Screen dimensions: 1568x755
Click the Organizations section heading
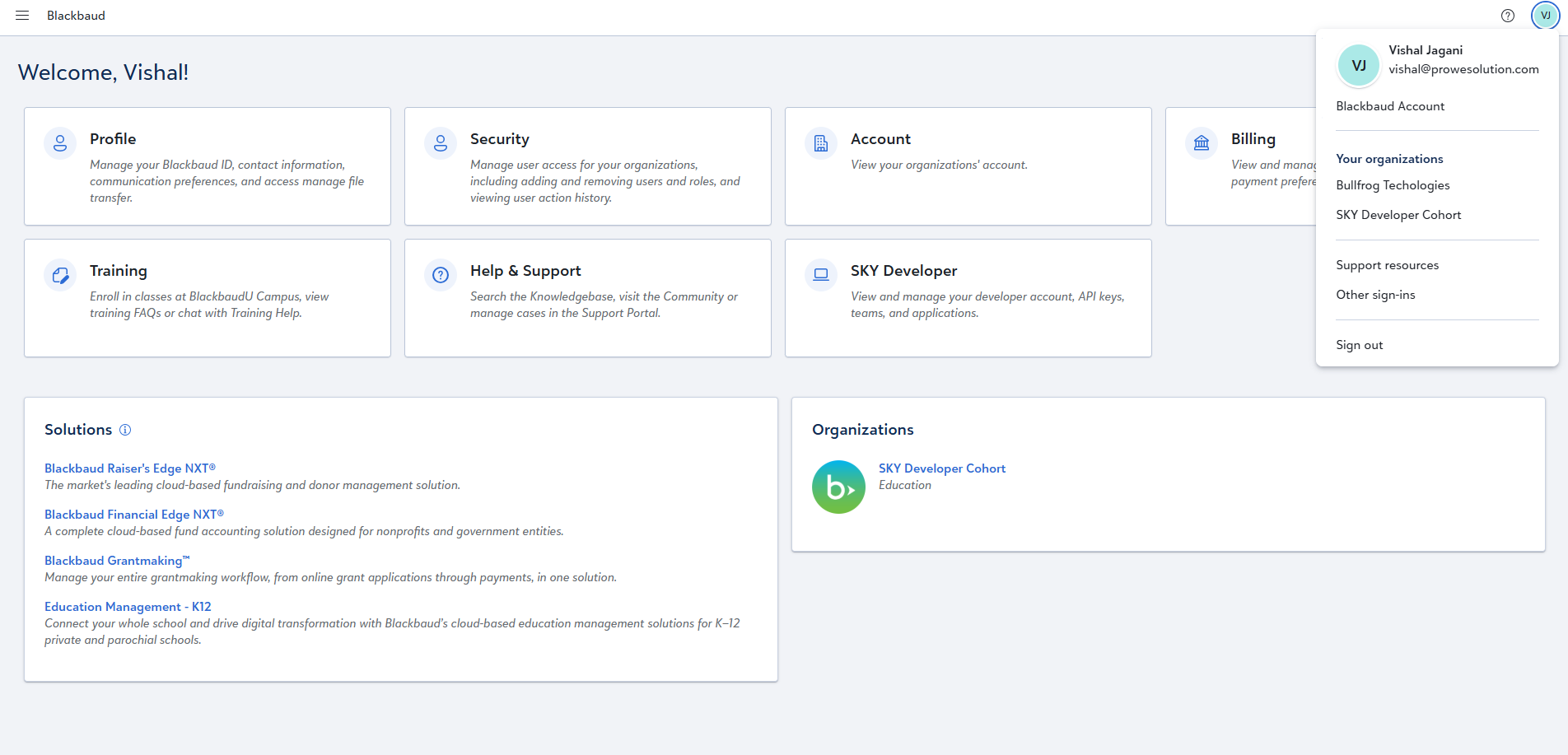863,430
